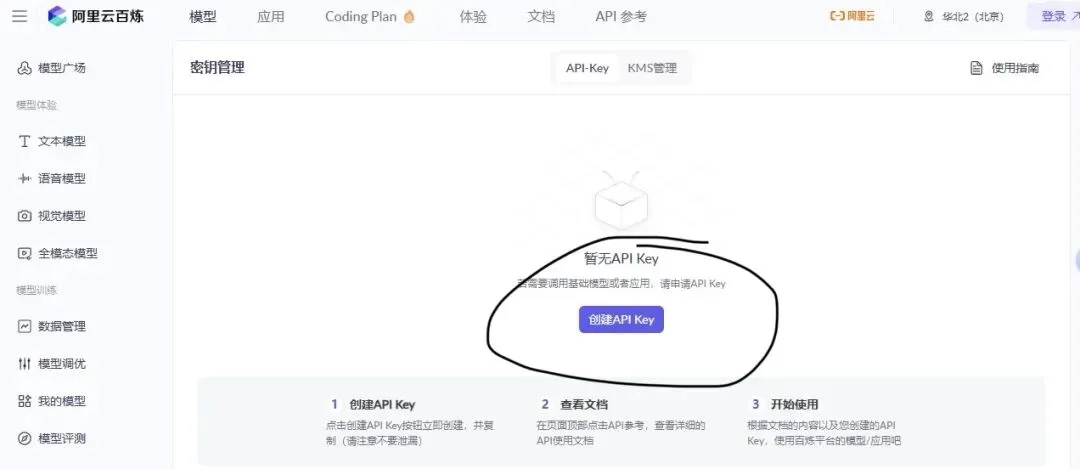Image resolution: width=1080 pixels, height=469 pixels.
Task: Click the camera icon beside 视觉模型
Action: pos(24,216)
